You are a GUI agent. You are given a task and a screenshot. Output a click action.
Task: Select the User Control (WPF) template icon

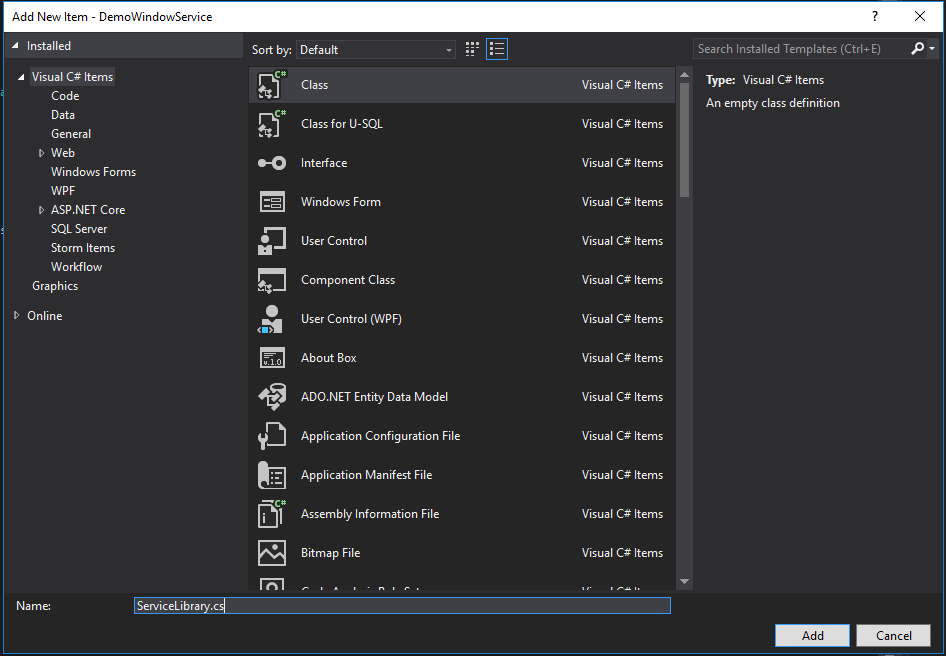(x=272, y=318)
